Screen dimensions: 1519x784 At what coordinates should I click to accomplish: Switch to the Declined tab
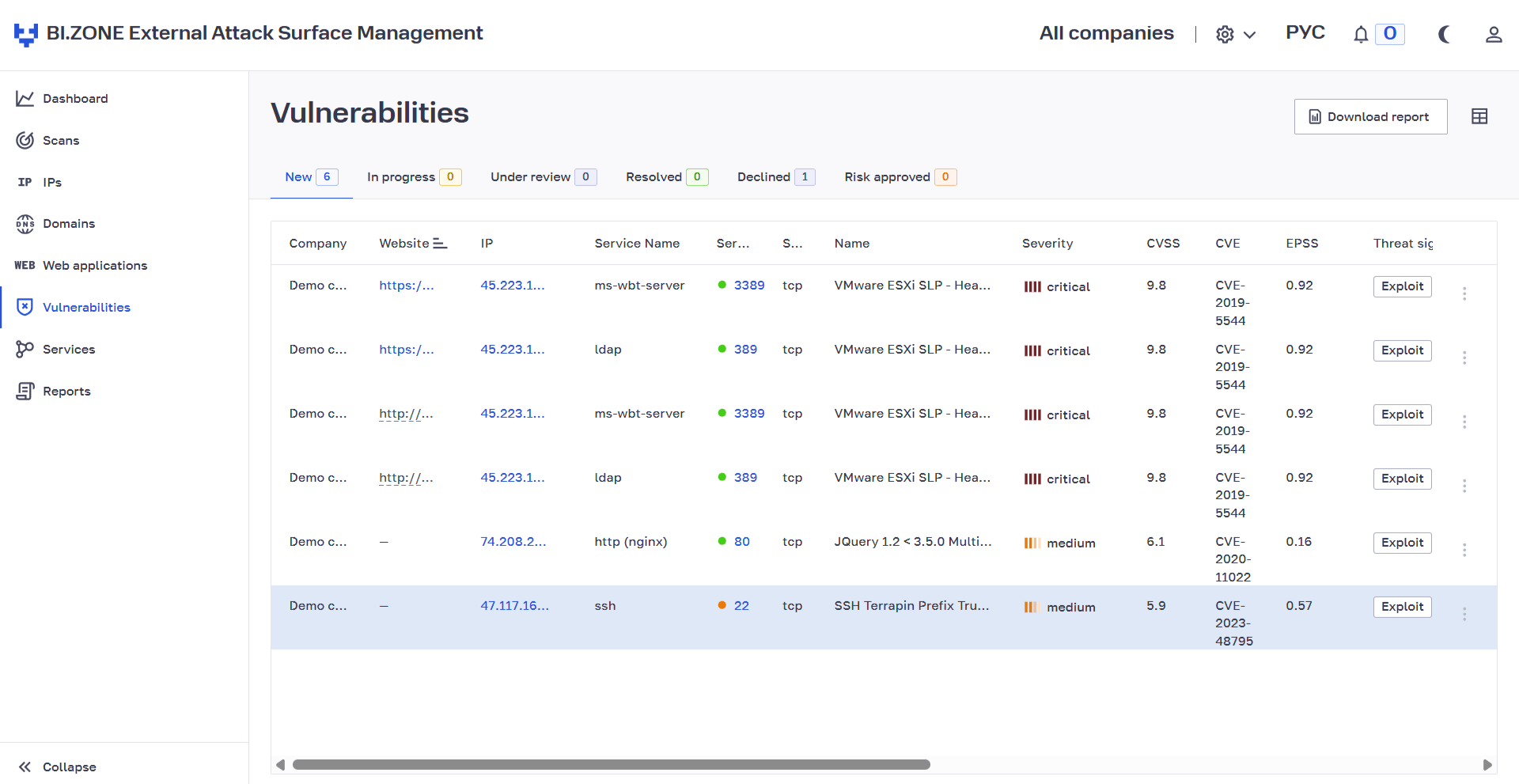(776, 177)
